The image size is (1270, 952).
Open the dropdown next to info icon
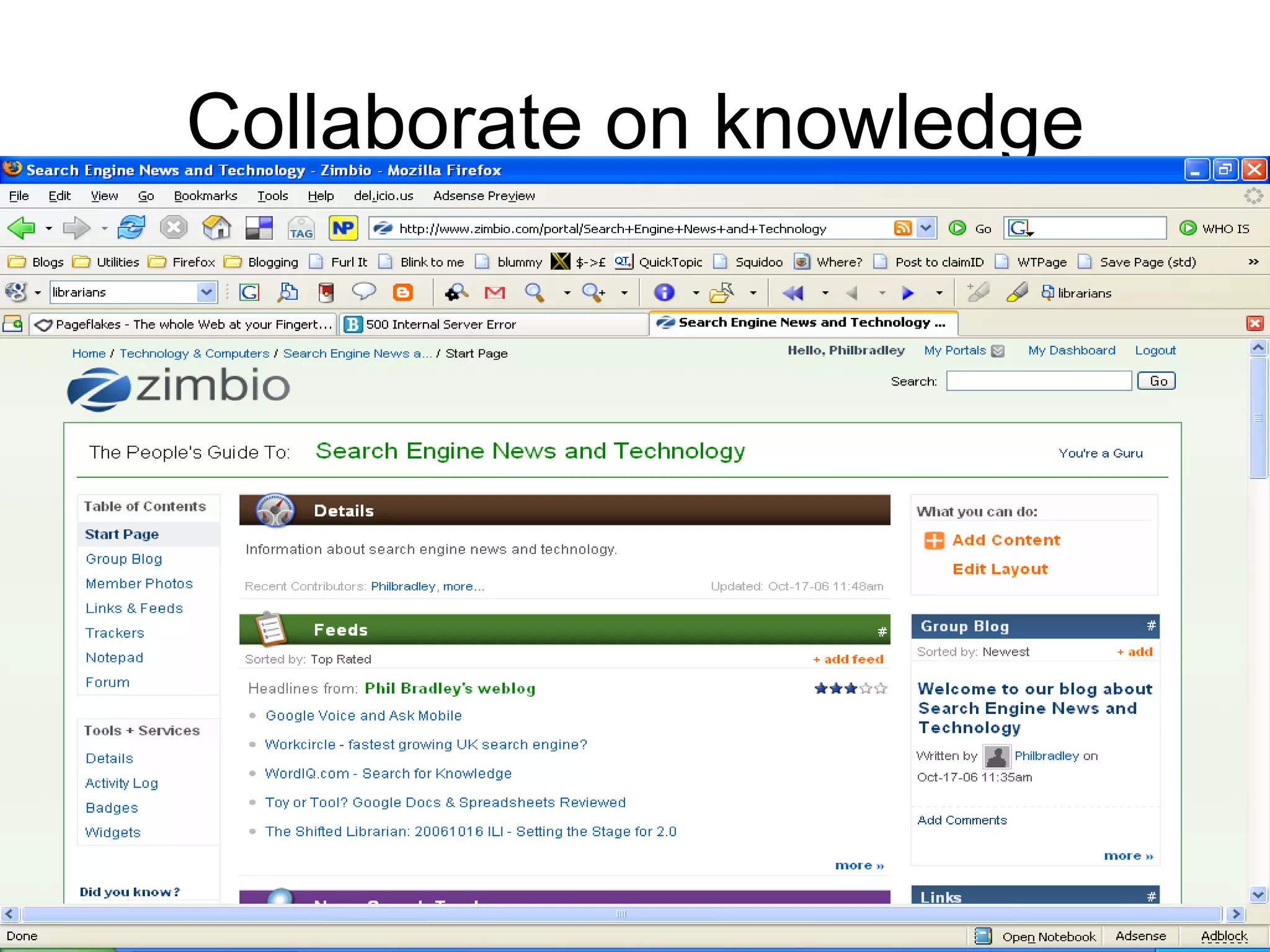[x=696, y=293]
